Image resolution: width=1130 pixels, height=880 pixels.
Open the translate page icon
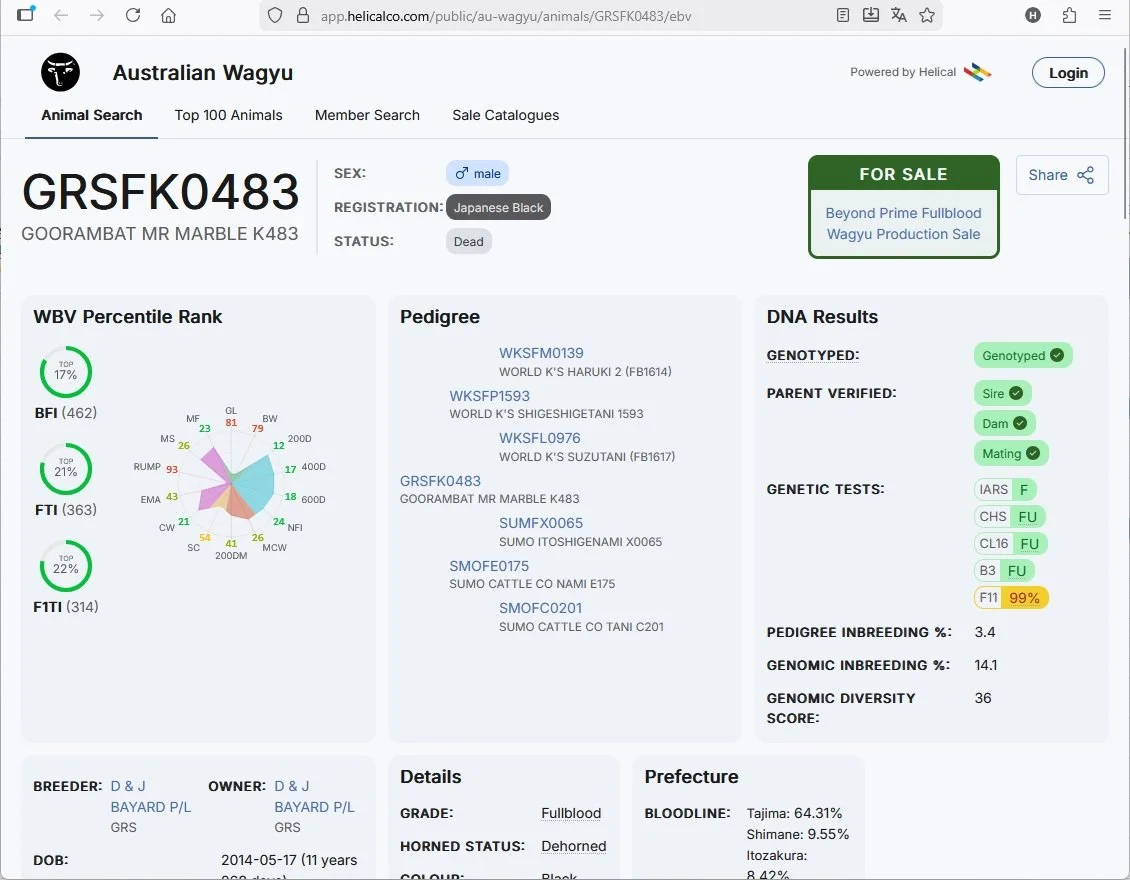(x=899, y=15)
